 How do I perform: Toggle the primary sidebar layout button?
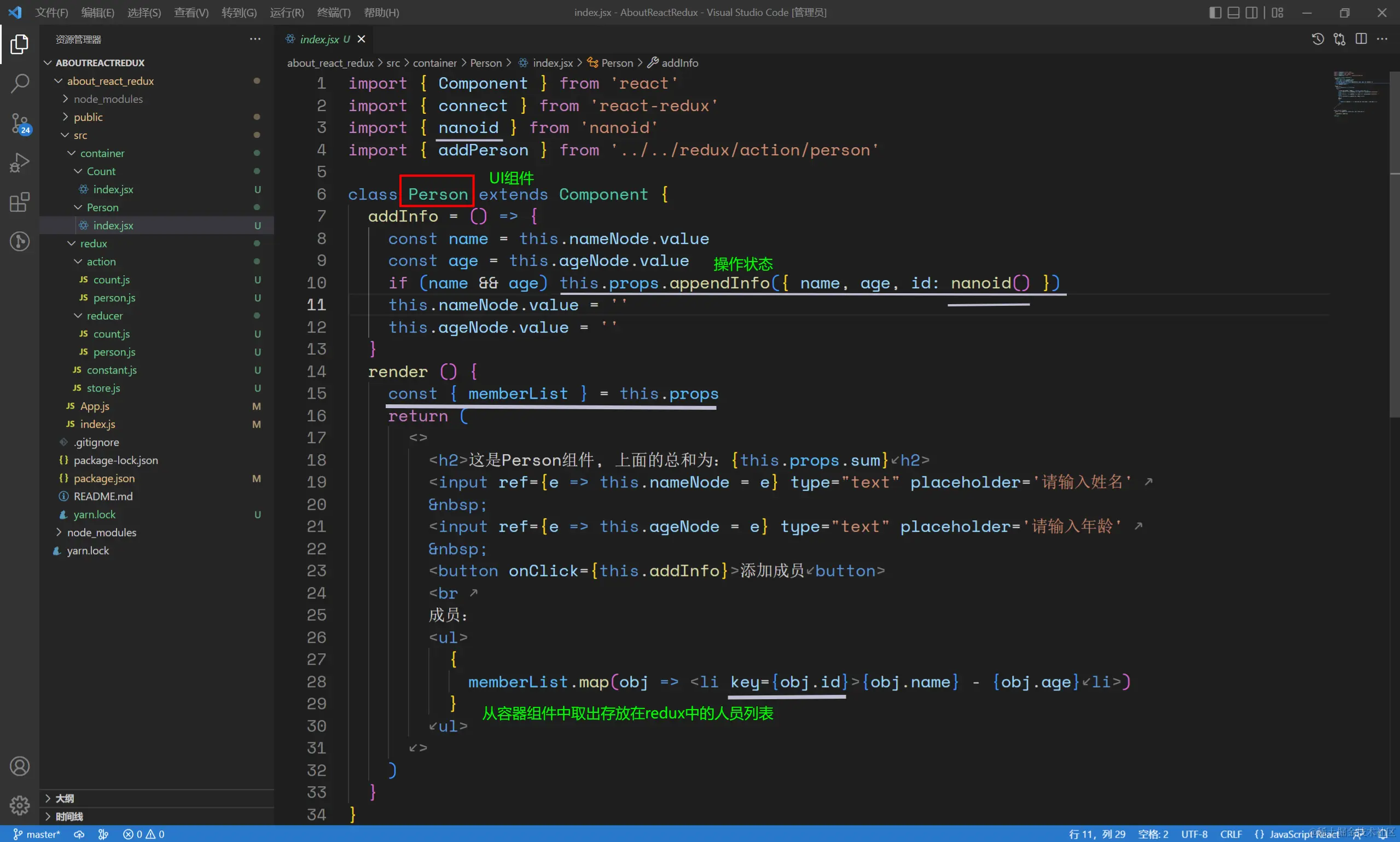pyautogui.click(x=1215, y=13)
